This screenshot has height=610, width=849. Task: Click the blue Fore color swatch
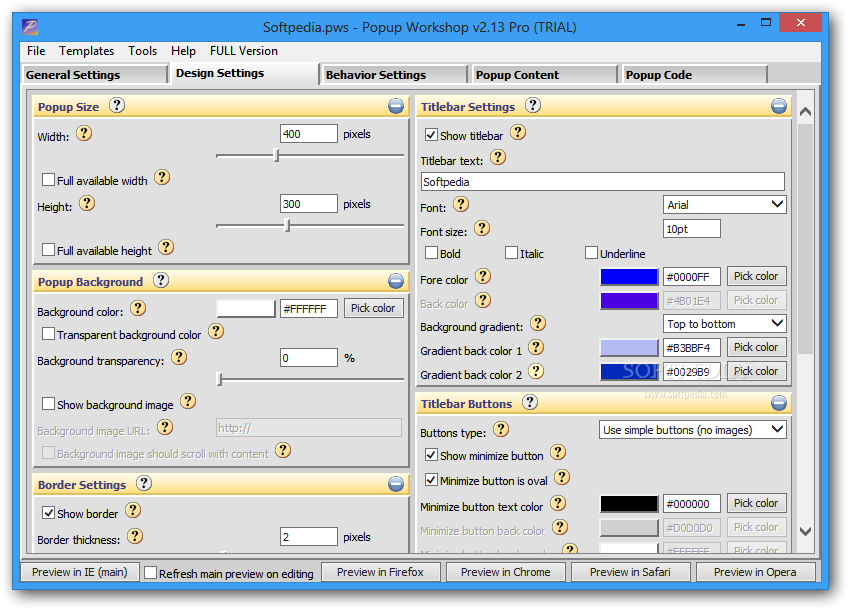[629, 277]
